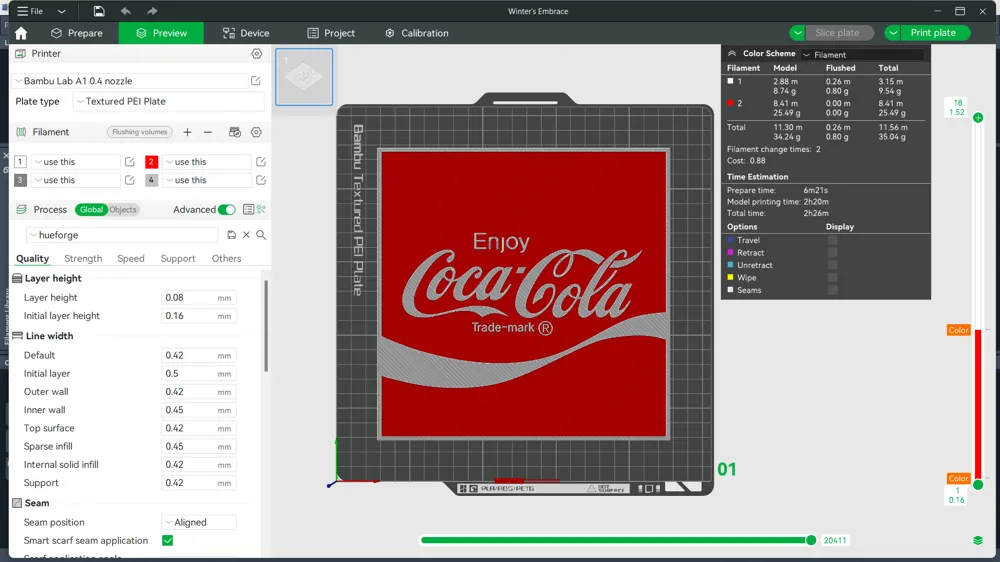Open filament 2 'use this' dropdown
Image resolution: width=1000 pixels, height=562 pixels.
(x=207, y=162)
